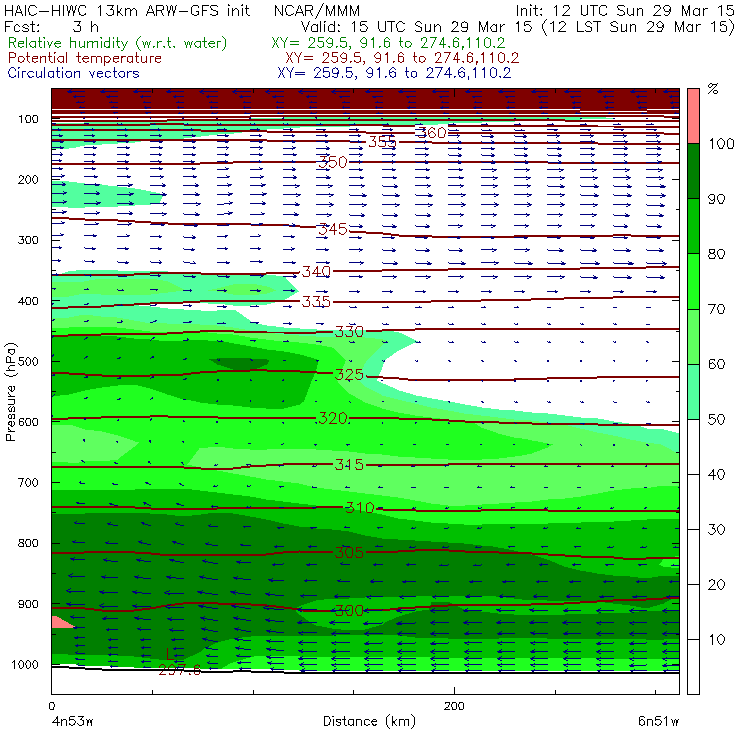
Task: Click the 'Fcst: 3 h' forecast text
Action: pyautogui.click(x=51, y=26)
